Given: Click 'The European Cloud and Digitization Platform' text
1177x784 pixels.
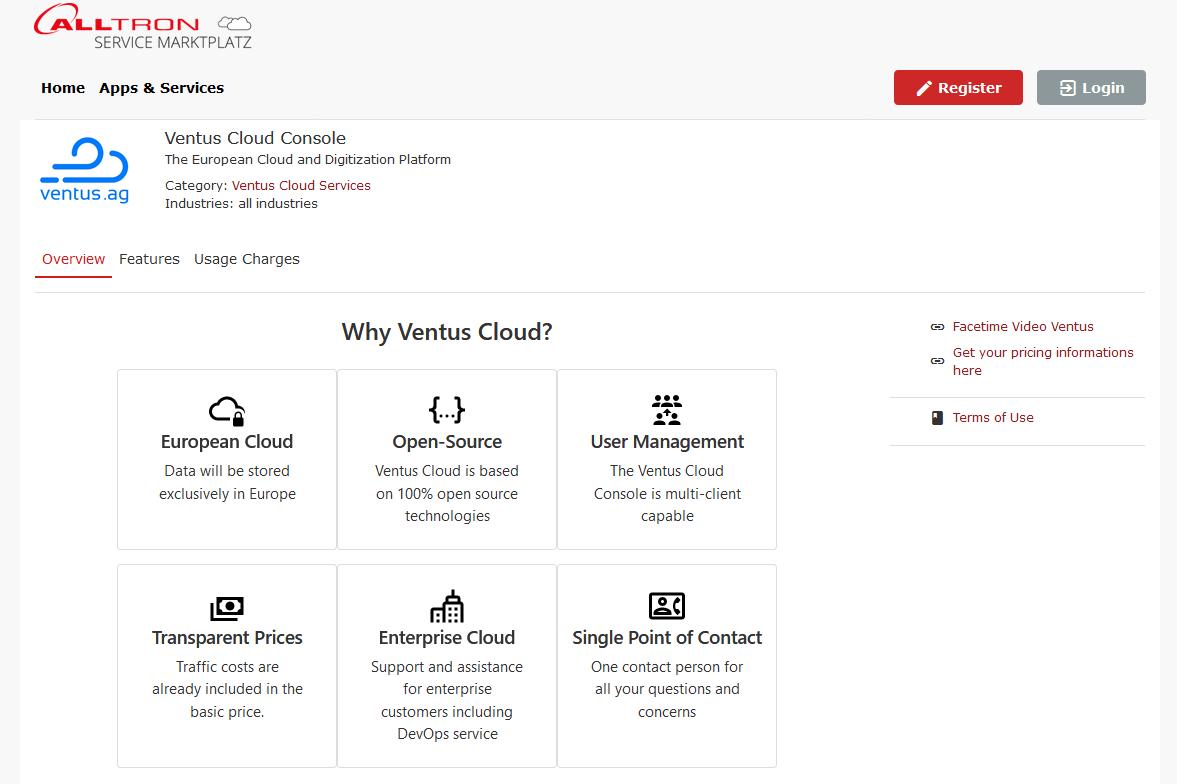Looking at the screenshot, I should pyautogui.click(x=308, y=159).
